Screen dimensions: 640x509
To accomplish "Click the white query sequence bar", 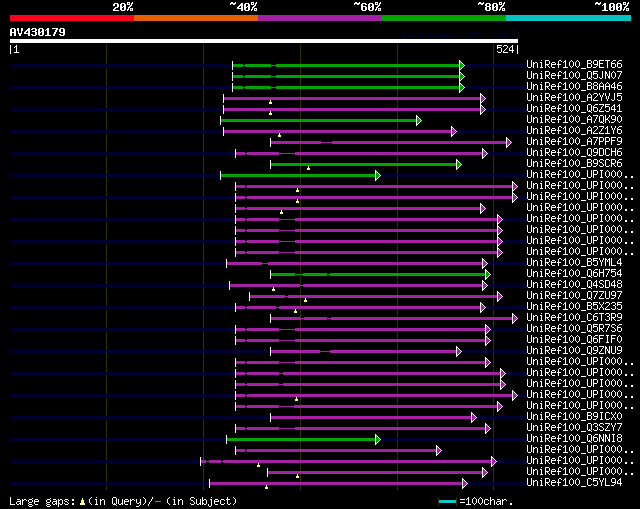I will pos(264,41).
